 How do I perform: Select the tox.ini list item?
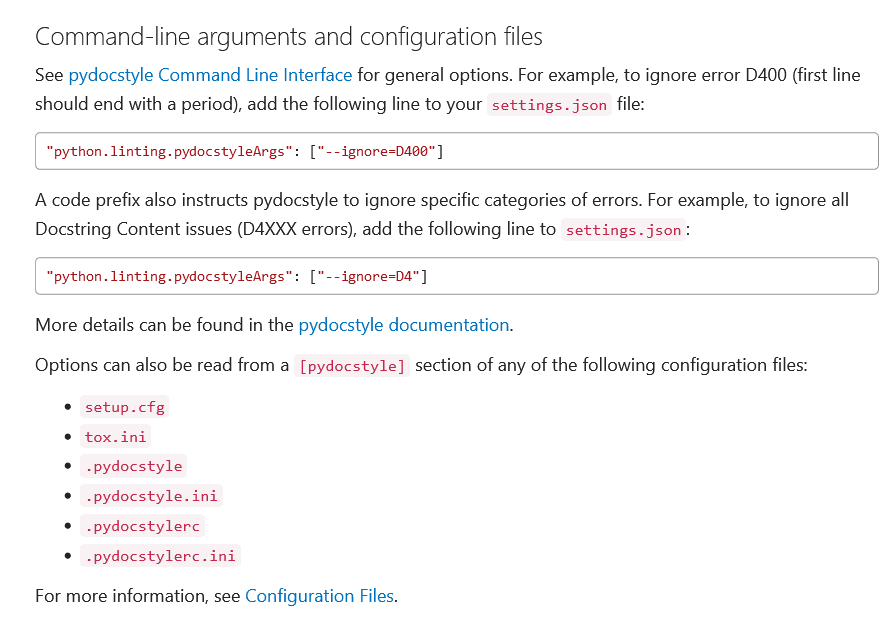point(117,437)
